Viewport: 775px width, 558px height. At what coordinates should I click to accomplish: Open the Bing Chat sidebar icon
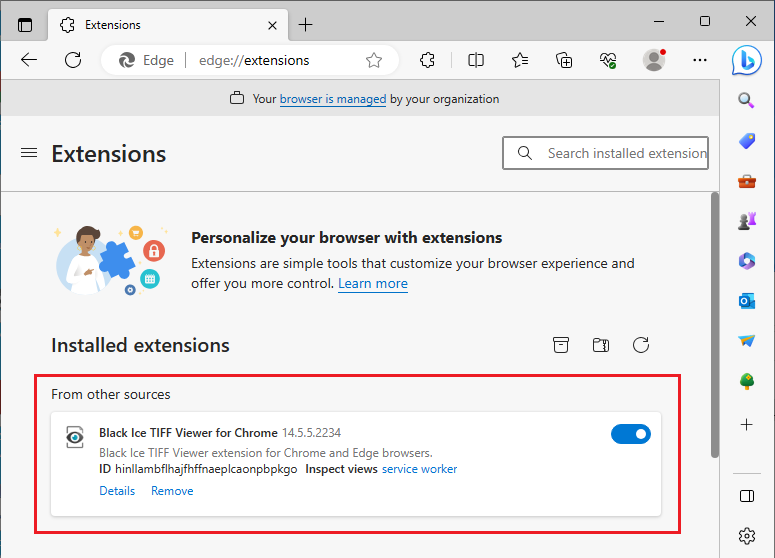click(746, 60)
